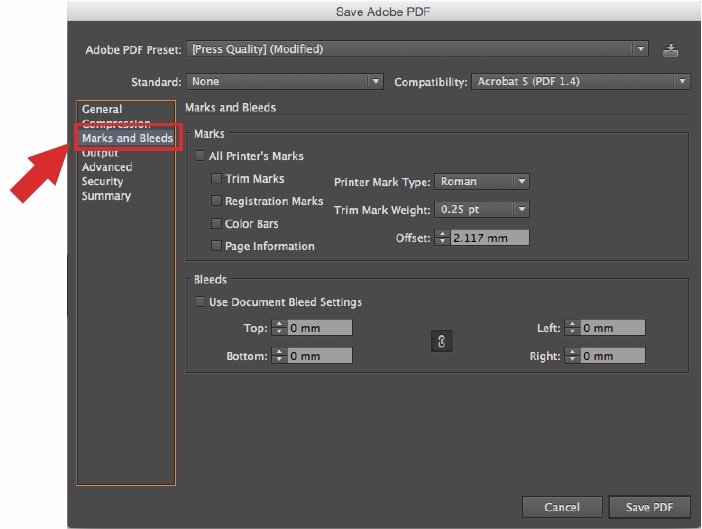Viewport: 702px width, 529px height.
Task: Select General in the sidebar list
Action: tap(102, 109)
